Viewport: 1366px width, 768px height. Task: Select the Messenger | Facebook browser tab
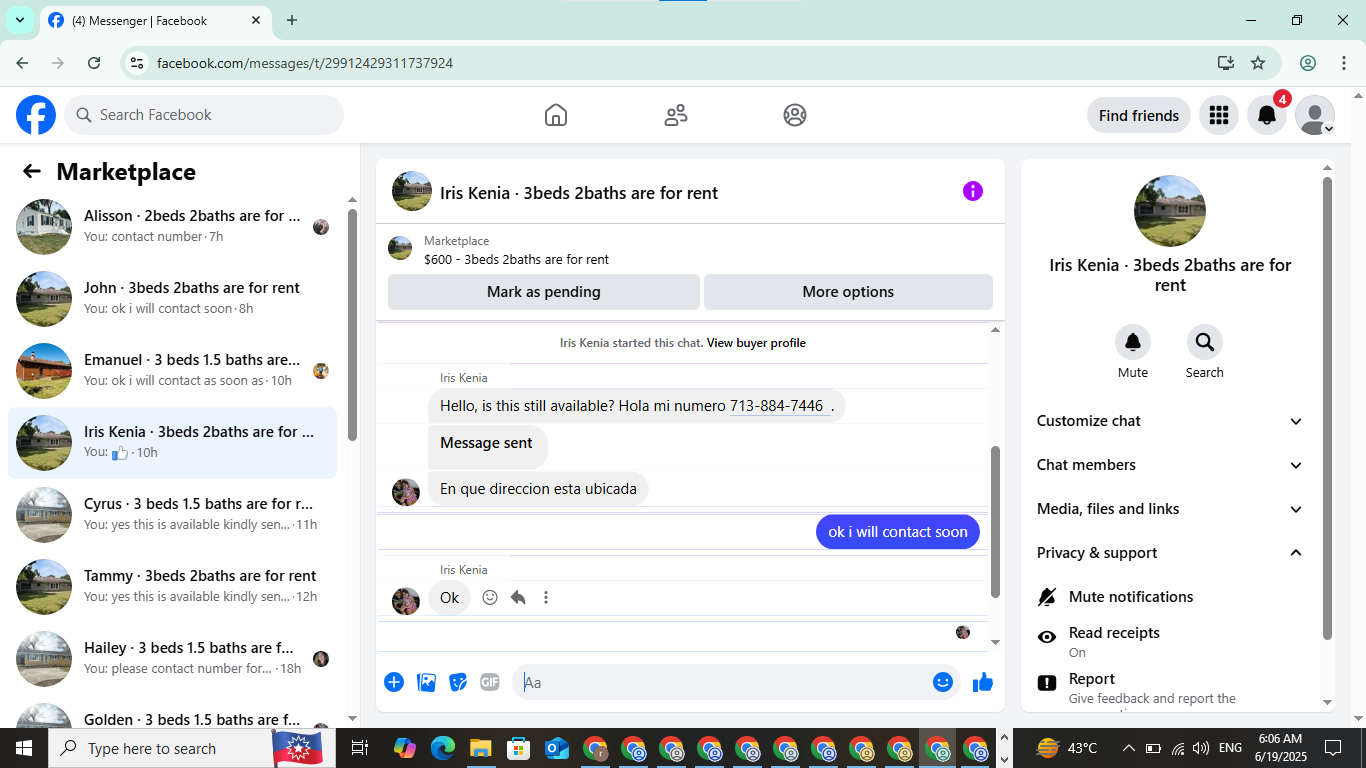155,20
